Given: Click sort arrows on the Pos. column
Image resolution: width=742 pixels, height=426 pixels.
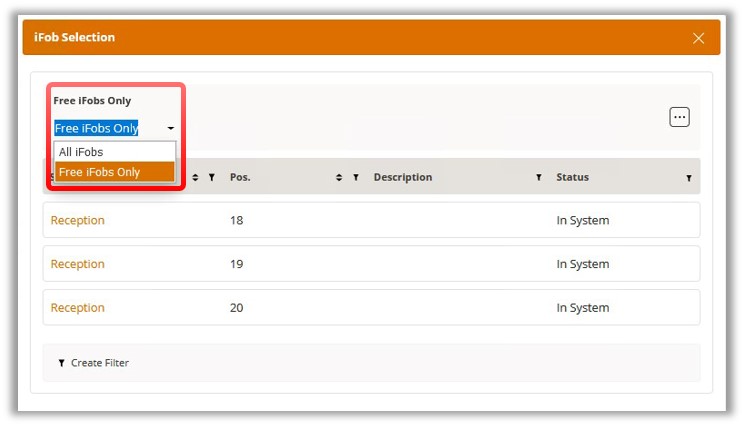Looking at the screenshot, I should pyautogui.click(x=340, y=177).
